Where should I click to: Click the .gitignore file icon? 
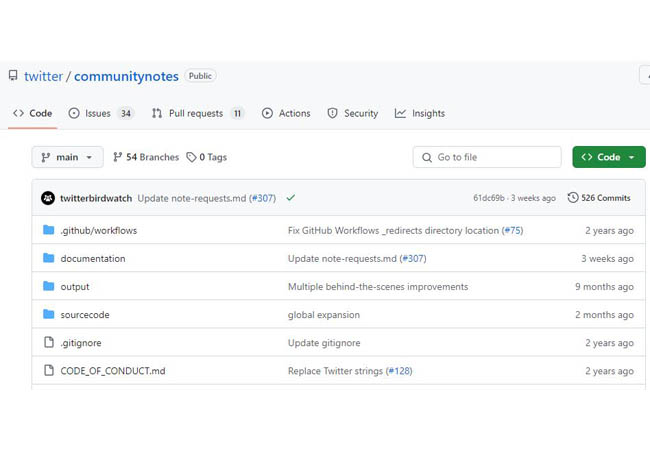48,342
